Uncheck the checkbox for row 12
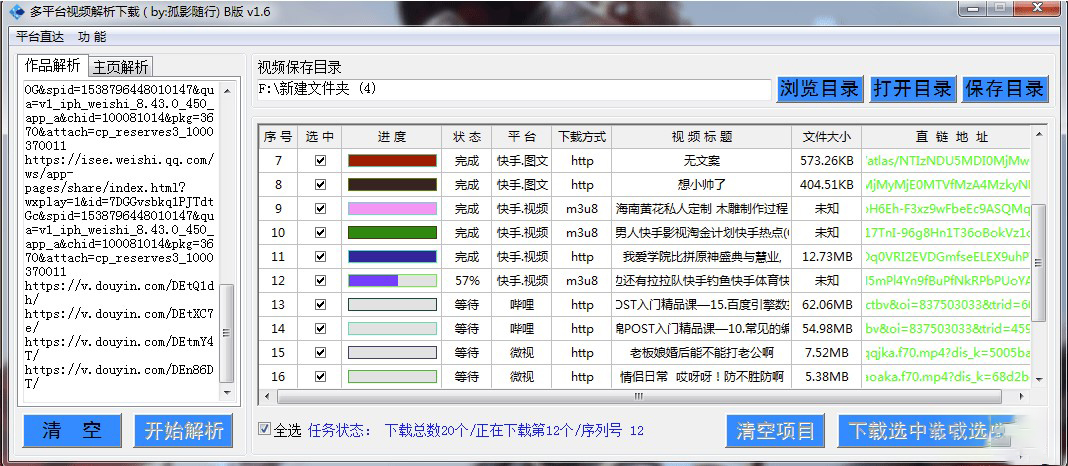The image size is (1068, 466). pyautogui.click(x=320, y=280)
